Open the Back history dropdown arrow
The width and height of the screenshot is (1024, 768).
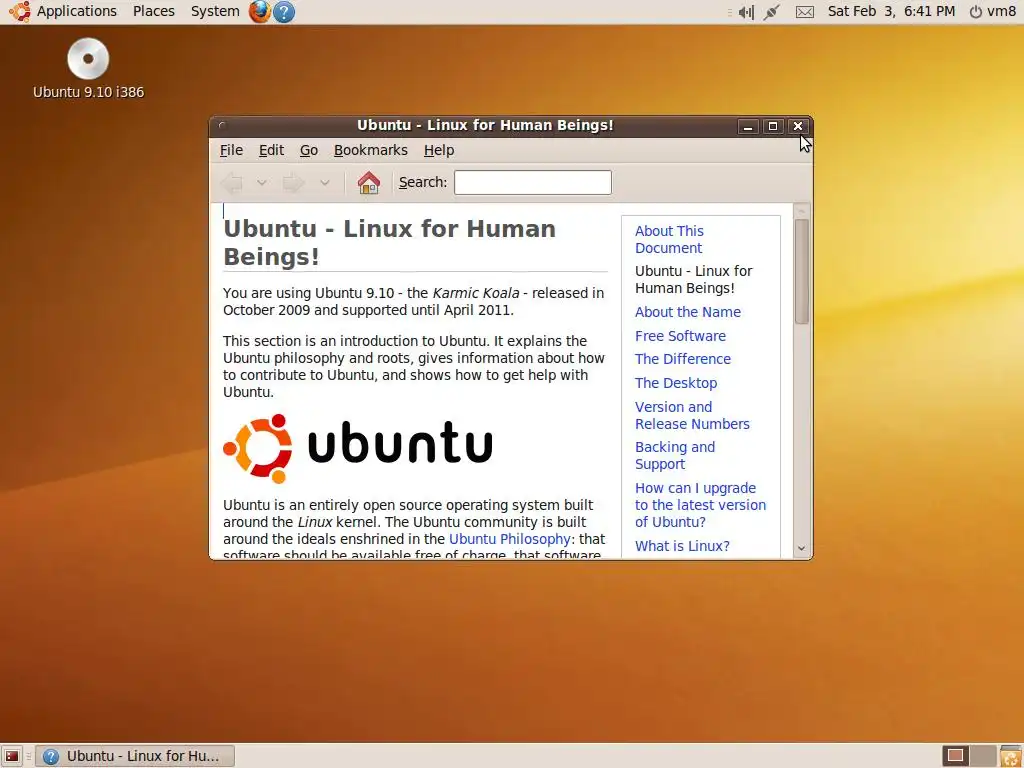pyautogui.click(x=262, y=184)
